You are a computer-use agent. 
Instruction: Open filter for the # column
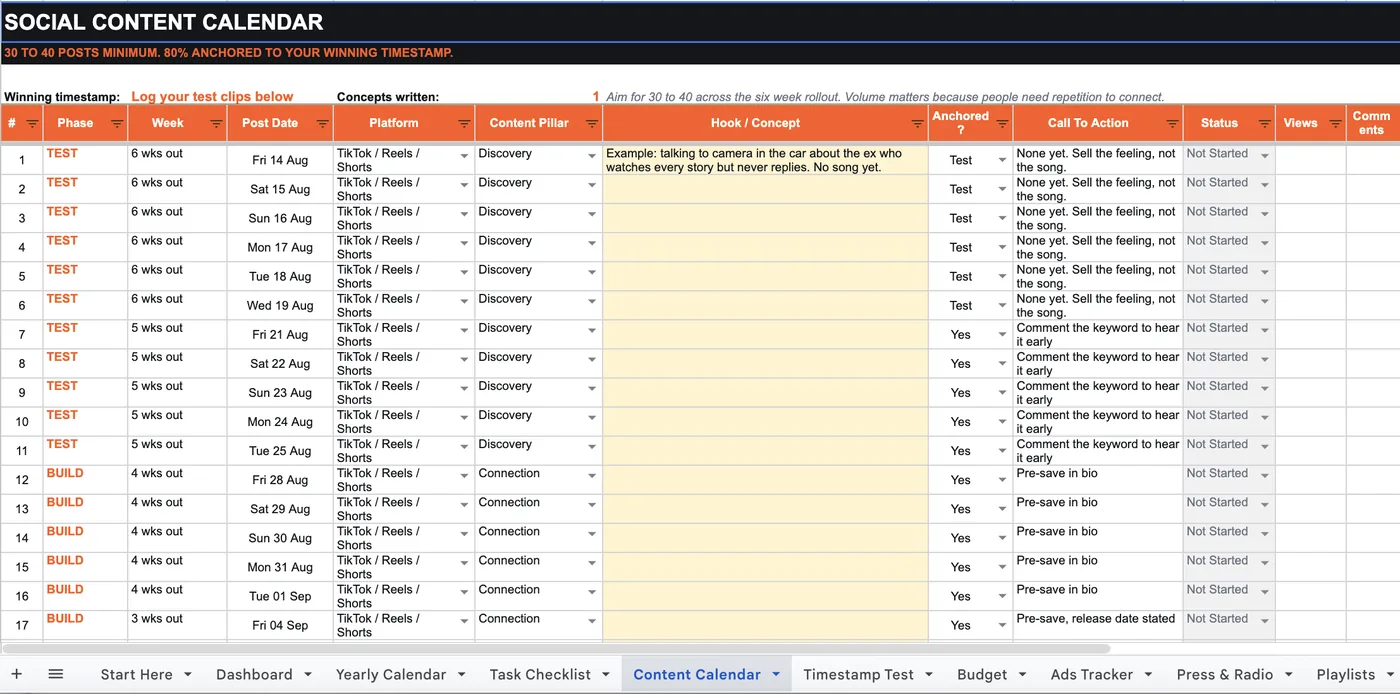32,124
